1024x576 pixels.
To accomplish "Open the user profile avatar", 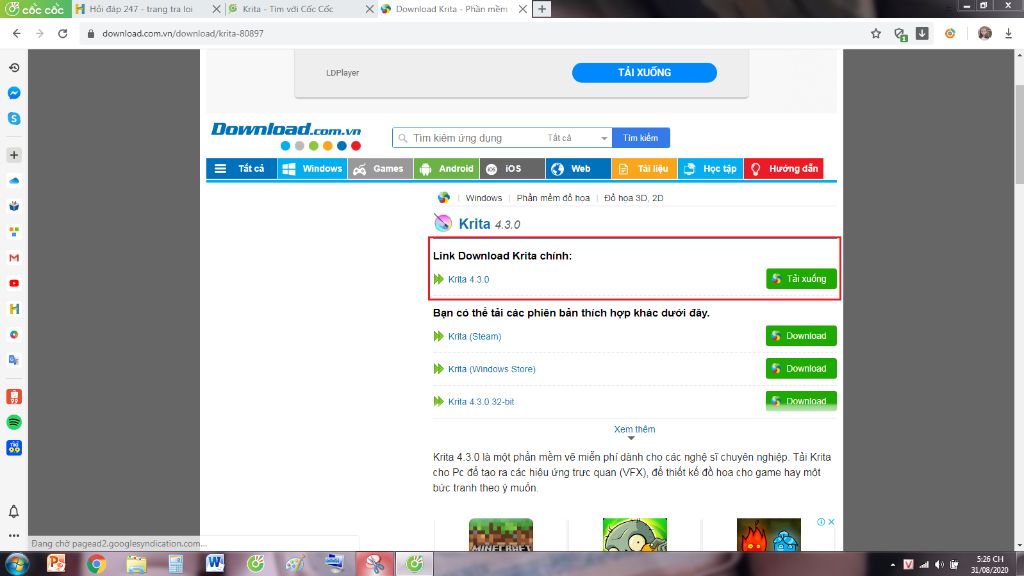I will pyautogui.click(x=985, y=33).
